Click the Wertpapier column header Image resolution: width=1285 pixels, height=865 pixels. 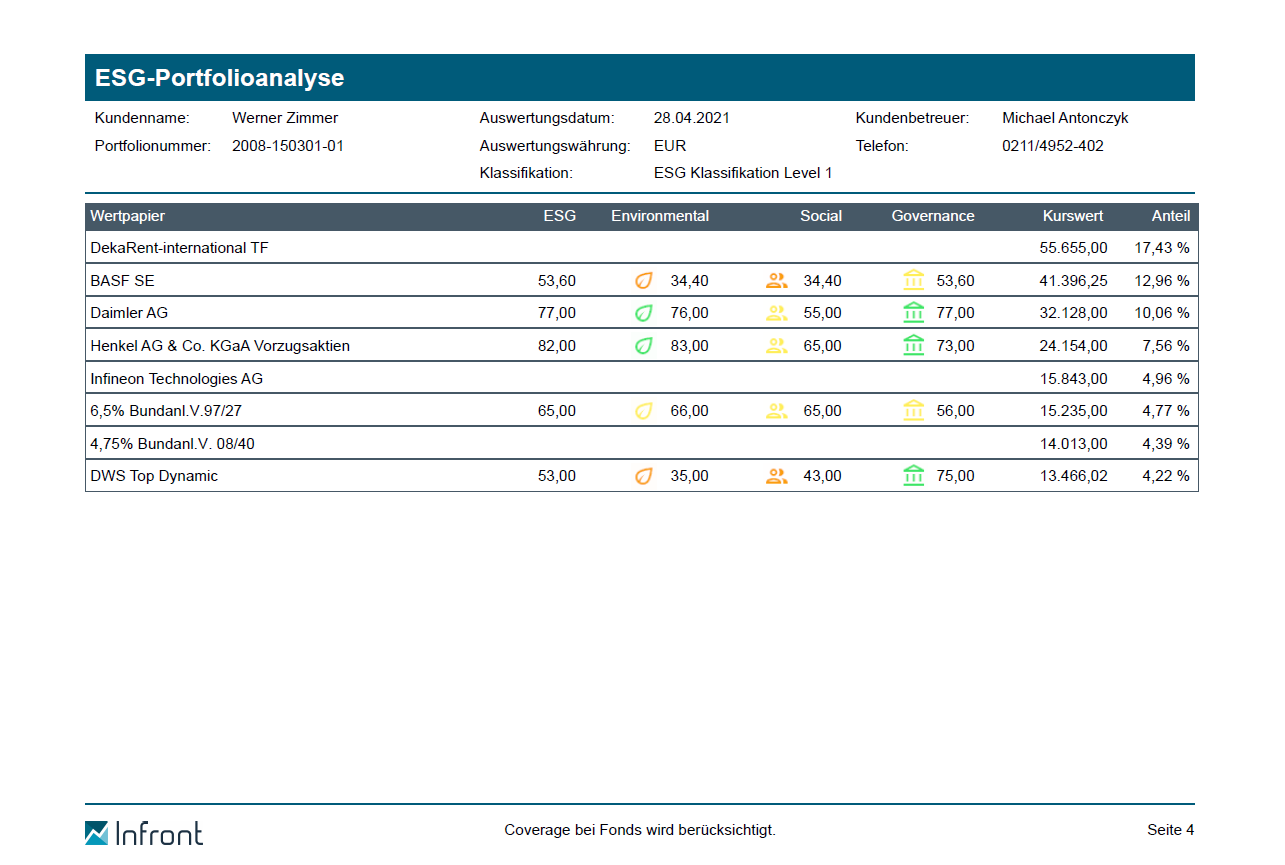tap(128, 216)
